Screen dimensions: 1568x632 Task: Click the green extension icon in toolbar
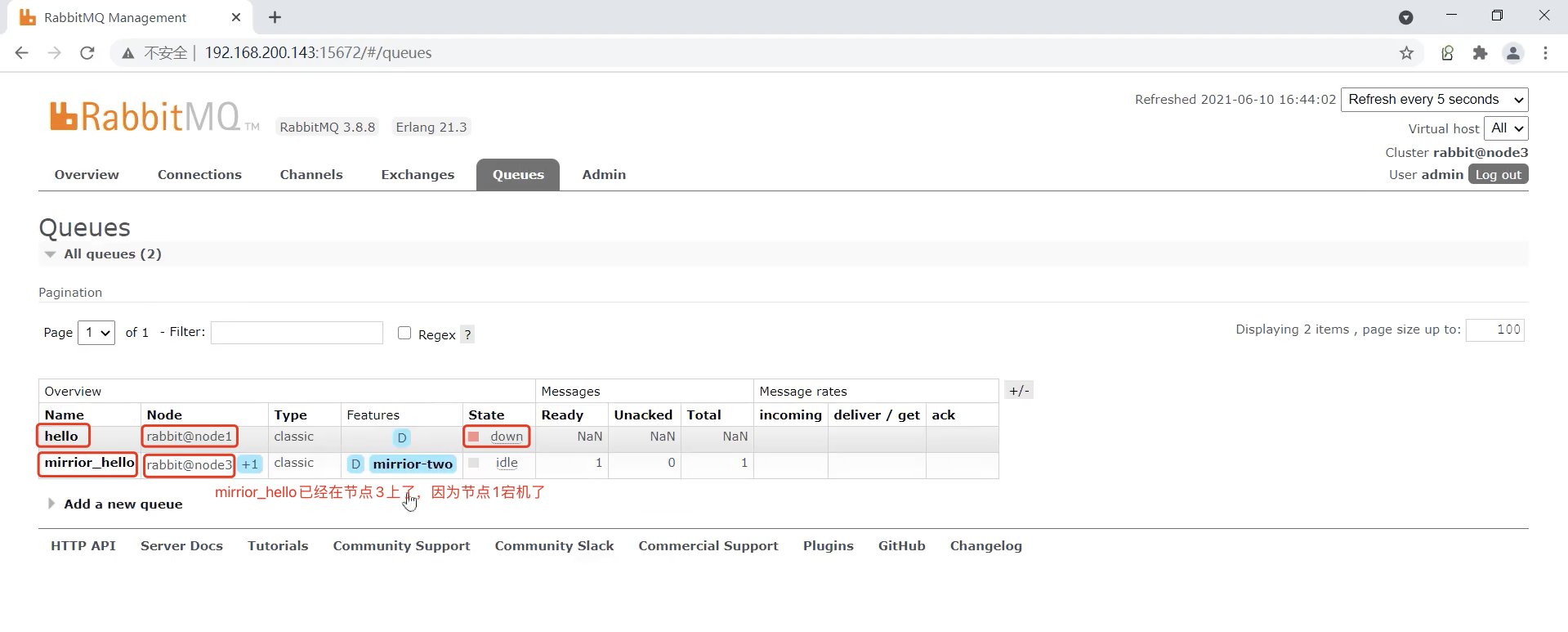[1447, 53]
